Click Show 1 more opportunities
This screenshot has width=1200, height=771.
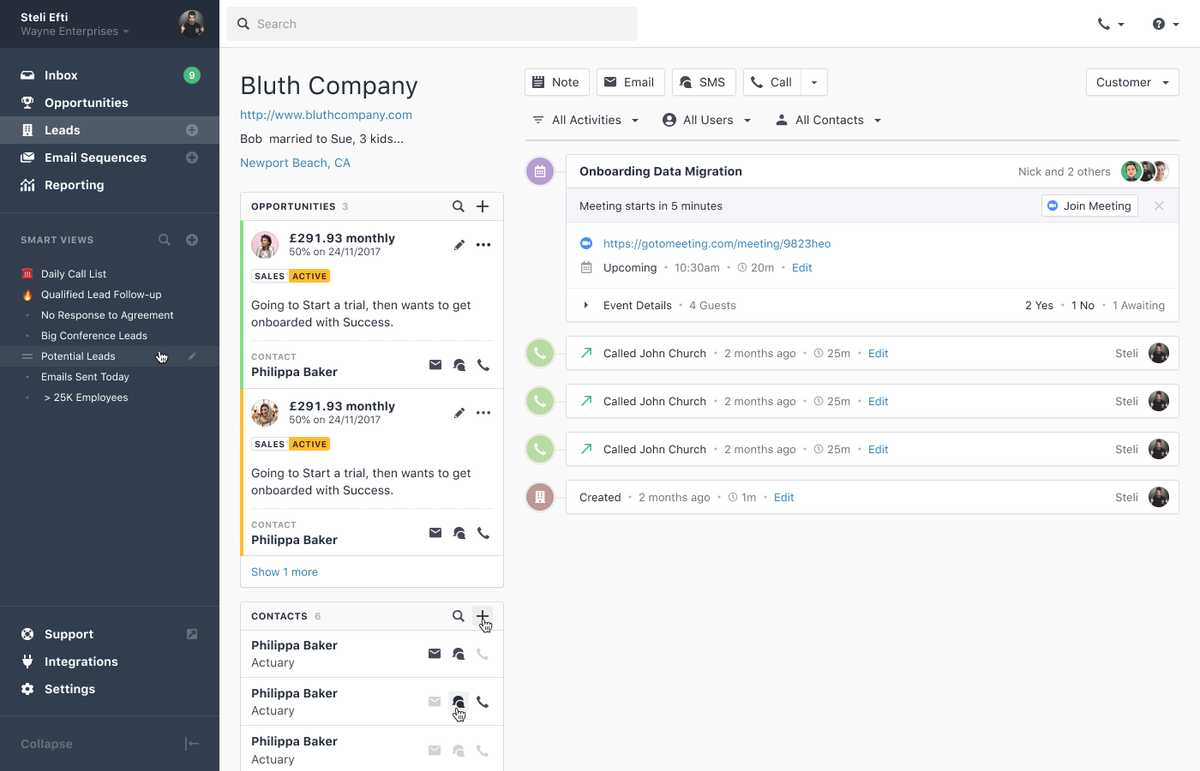284,572
